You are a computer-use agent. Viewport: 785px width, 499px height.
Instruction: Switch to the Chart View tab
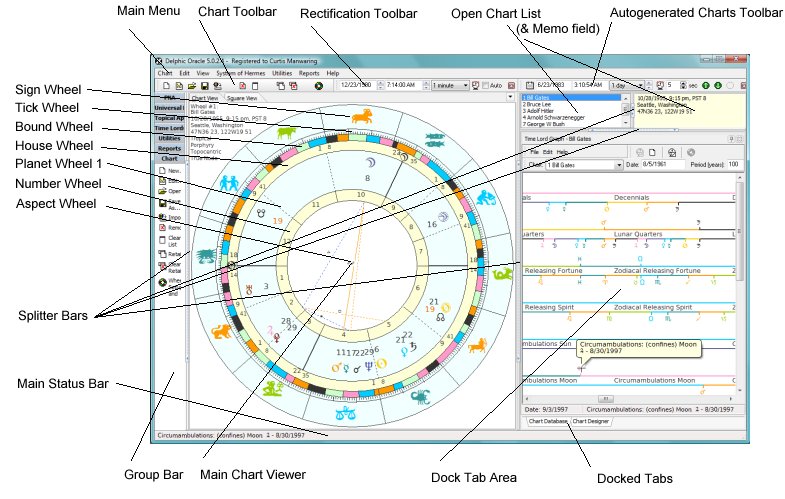pyautogui.click(x=205, y=98)
